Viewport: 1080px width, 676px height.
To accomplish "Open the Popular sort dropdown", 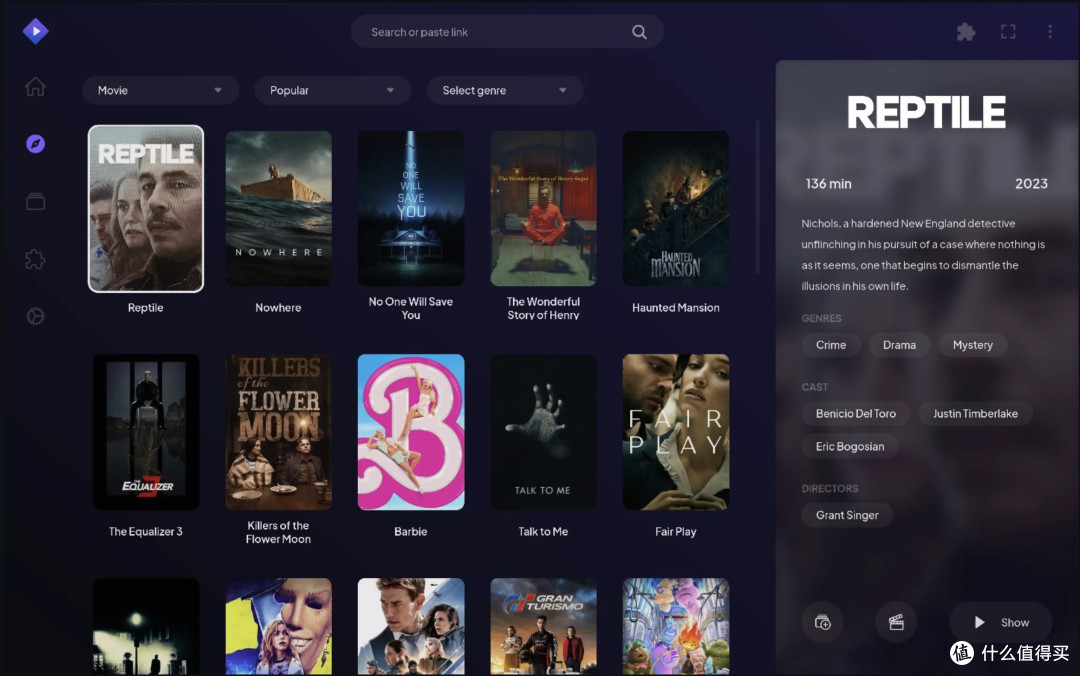I will (x=333, y=90).
